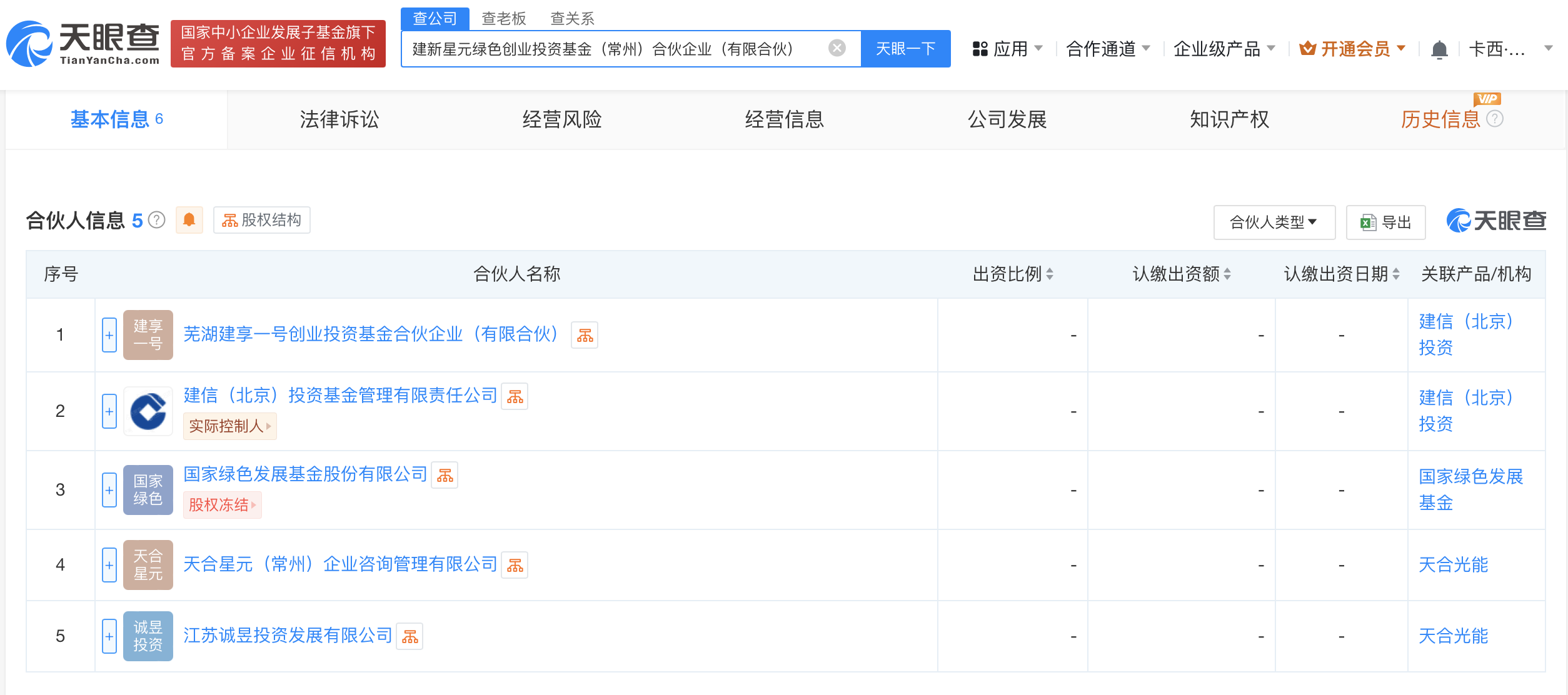
Task: Select the 查老板 search tab
Action: (503, 18)
